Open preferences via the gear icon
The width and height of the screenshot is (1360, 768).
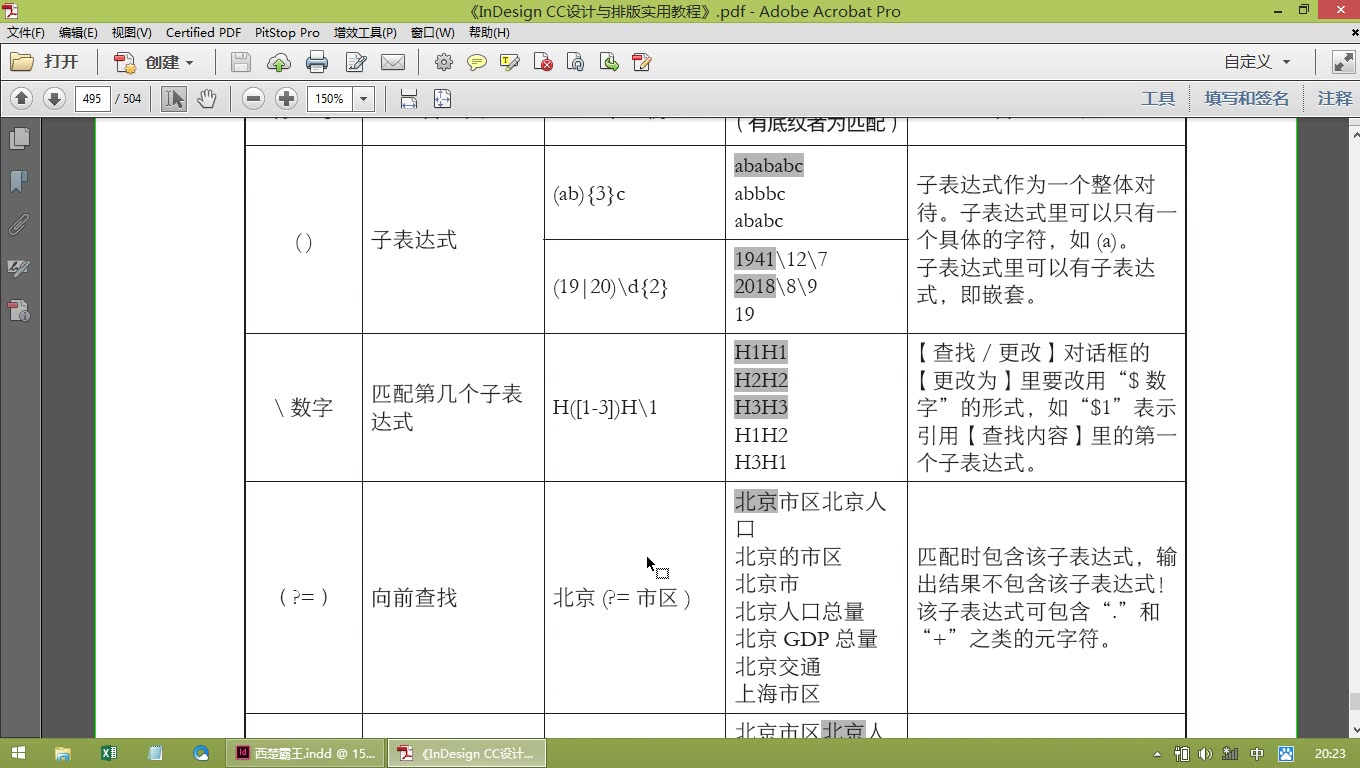444,62
